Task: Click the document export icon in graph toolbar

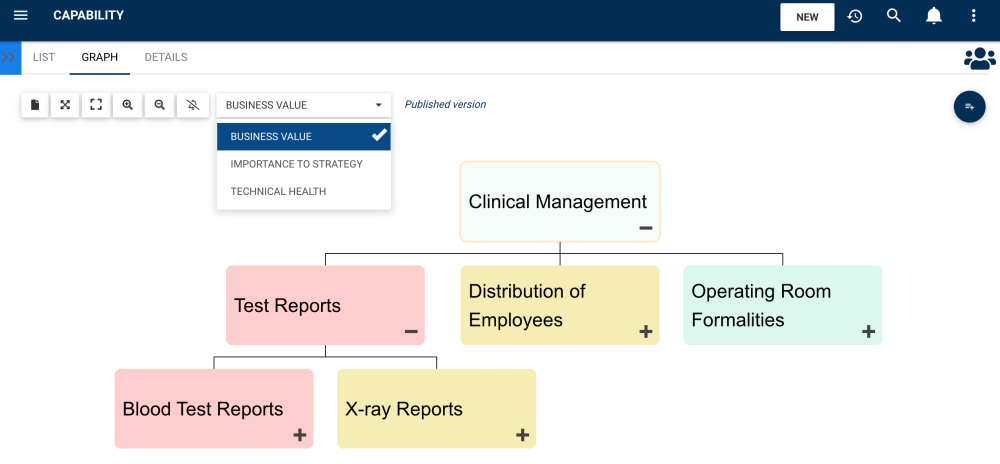Action: coord(35,105)
